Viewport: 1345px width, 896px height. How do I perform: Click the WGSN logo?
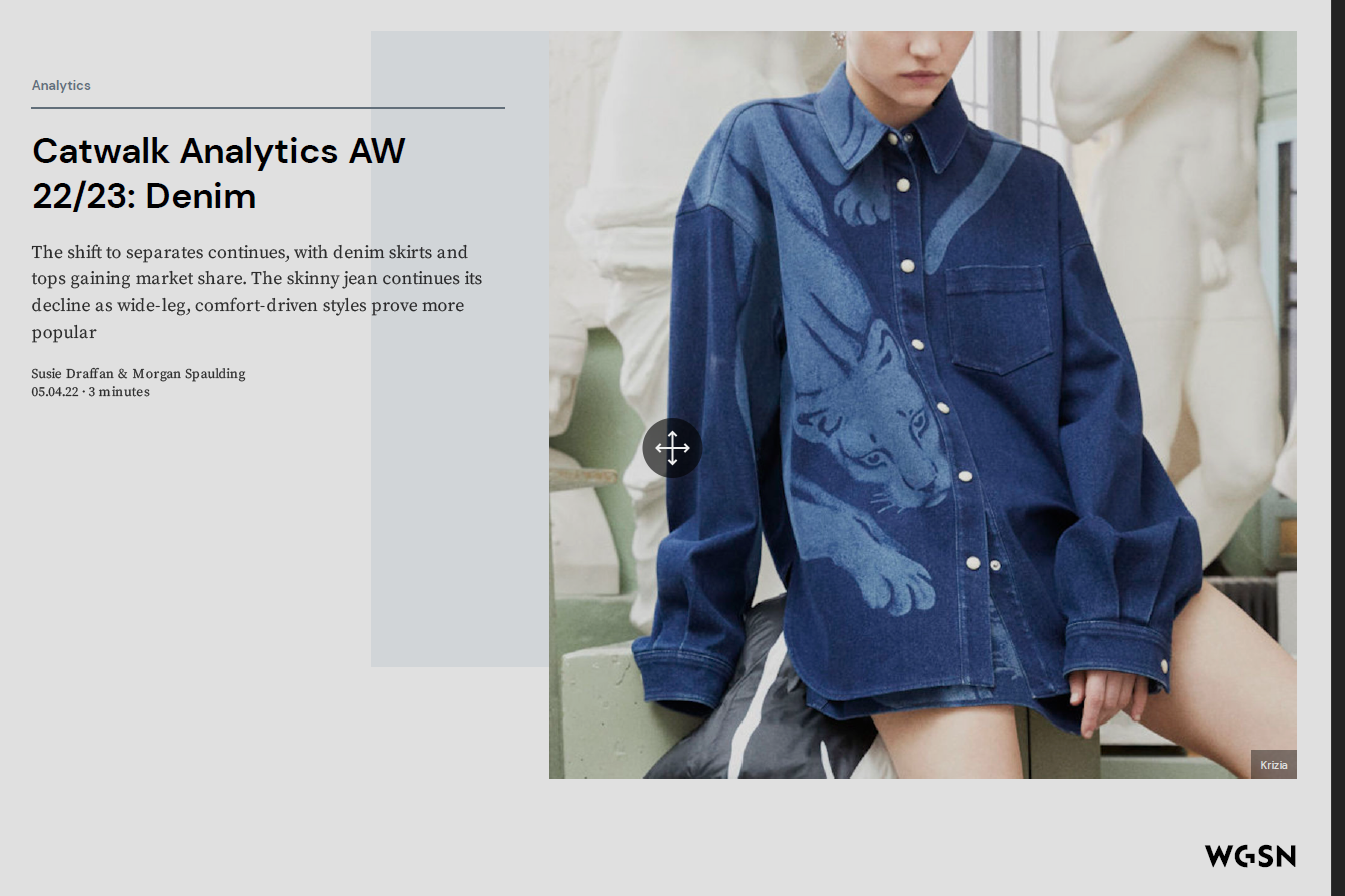(x=1250, y=856)
